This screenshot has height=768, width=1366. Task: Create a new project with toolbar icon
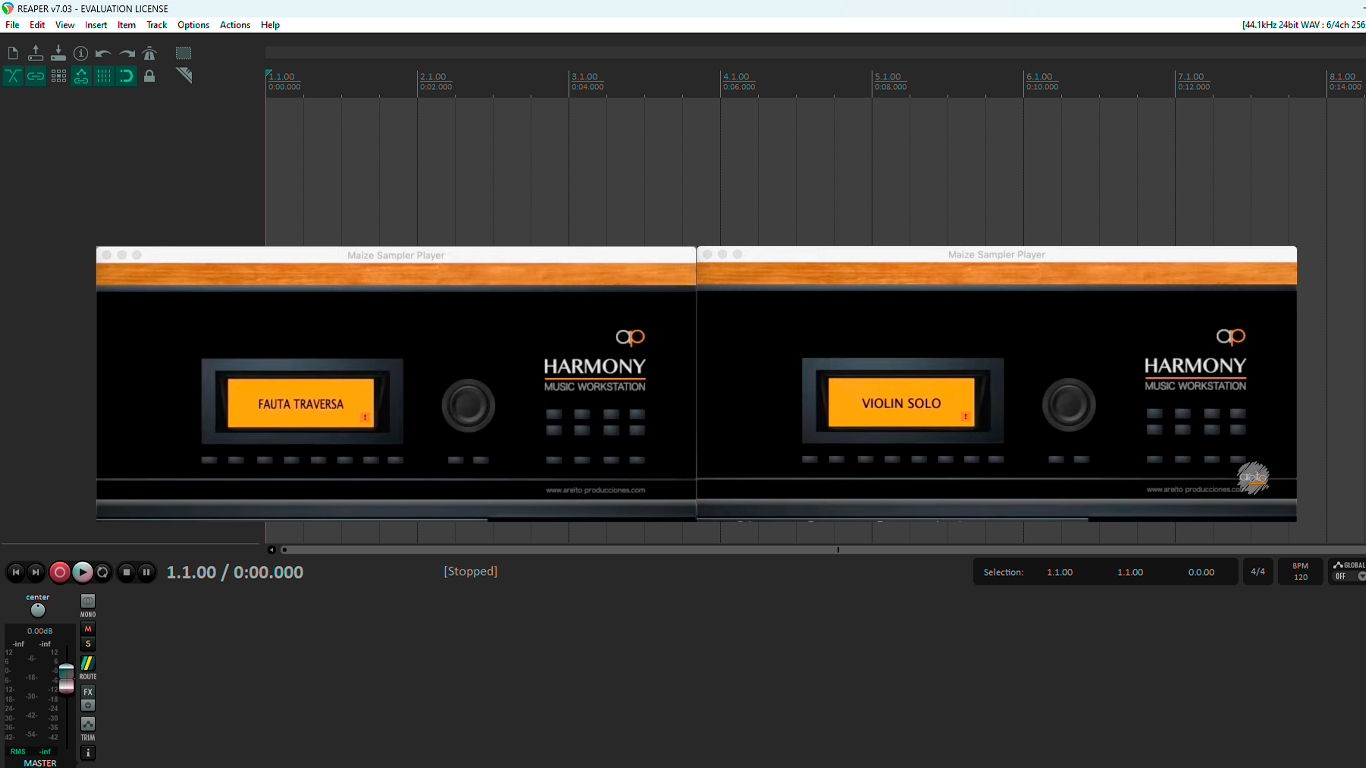coord(13,53)
